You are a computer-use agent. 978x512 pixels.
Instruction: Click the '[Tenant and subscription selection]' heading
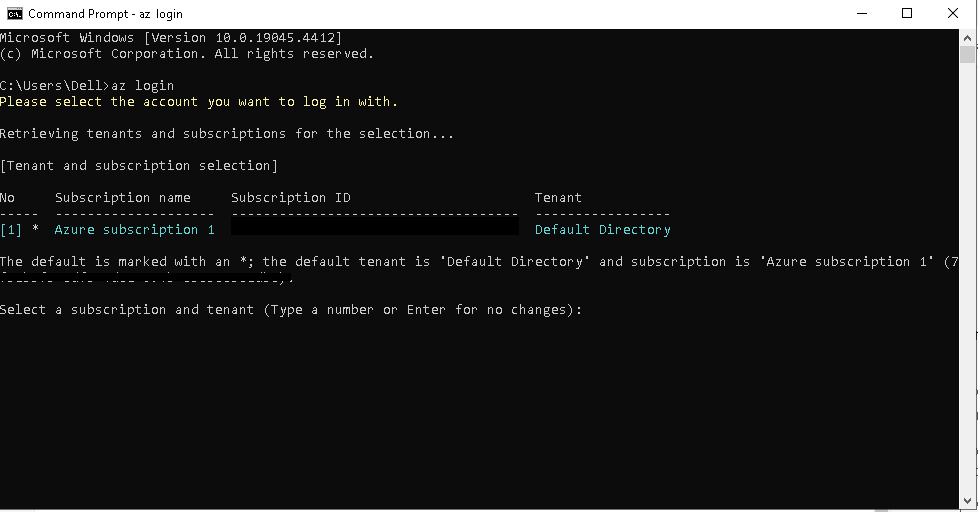pyautogui.click(x=138, y=166)
